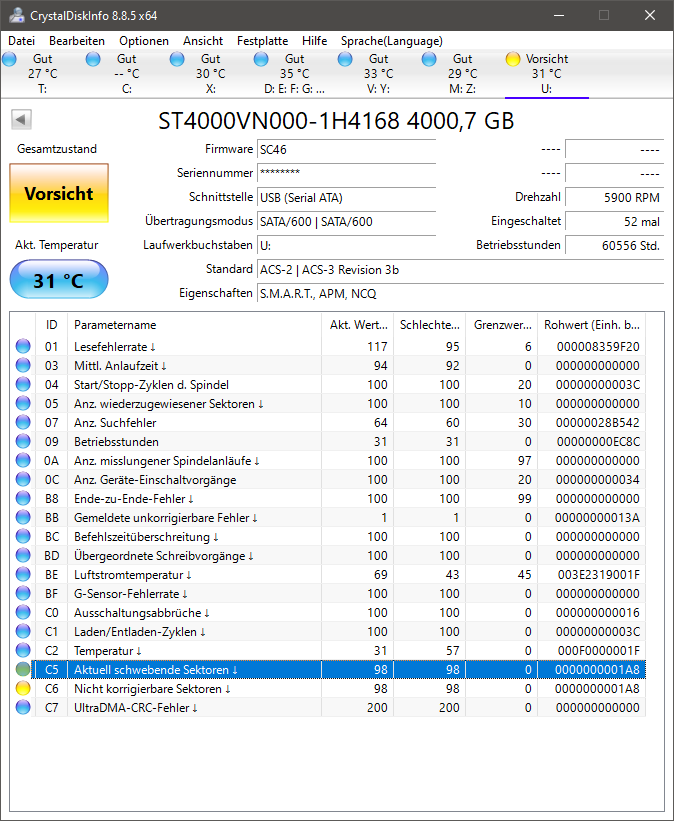Open the Sprache(Language) menu
Screen dimensions: 674x821
[392, 41]
